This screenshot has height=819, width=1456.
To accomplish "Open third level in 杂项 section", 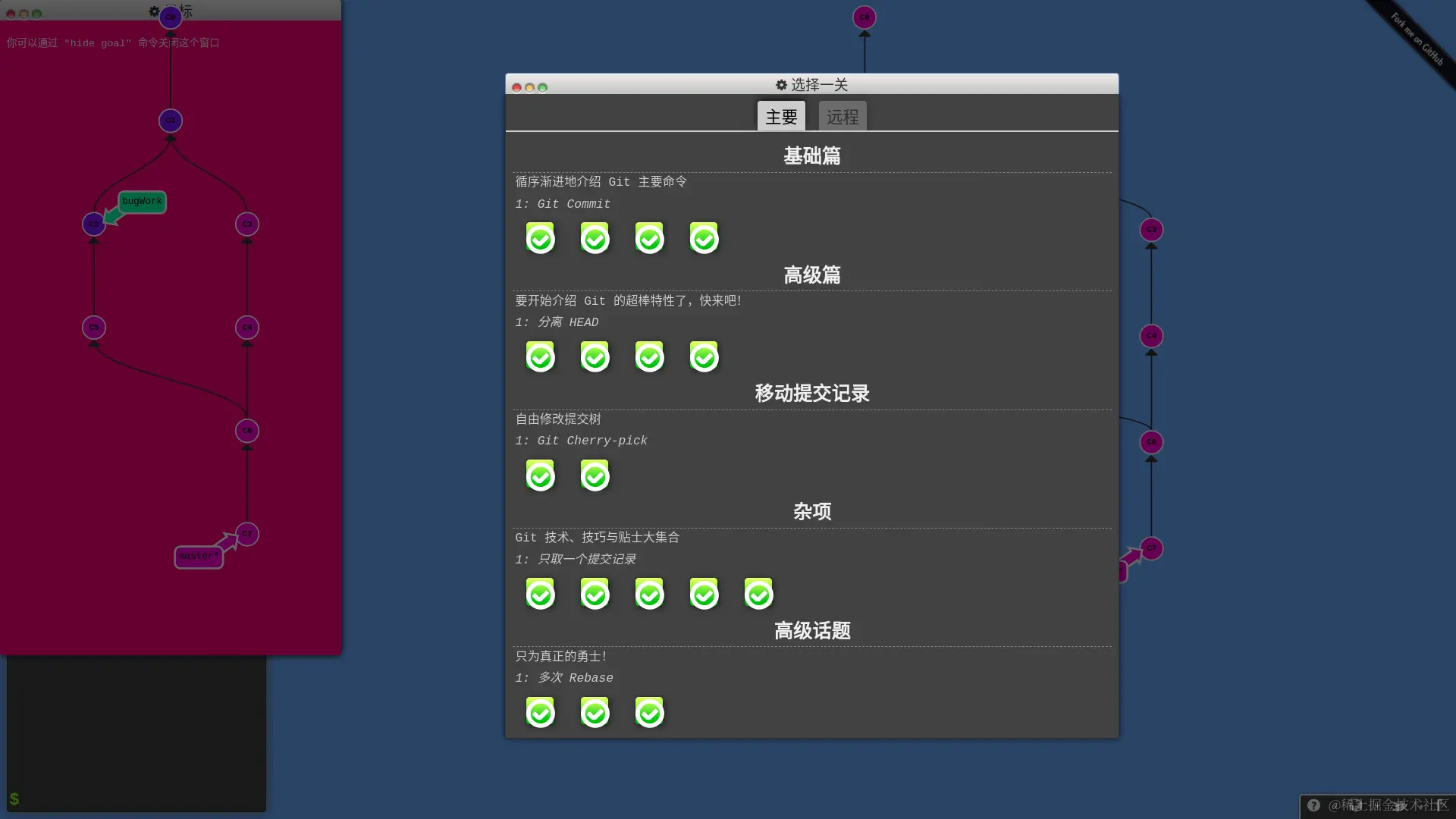I will (x=649, y=594).
